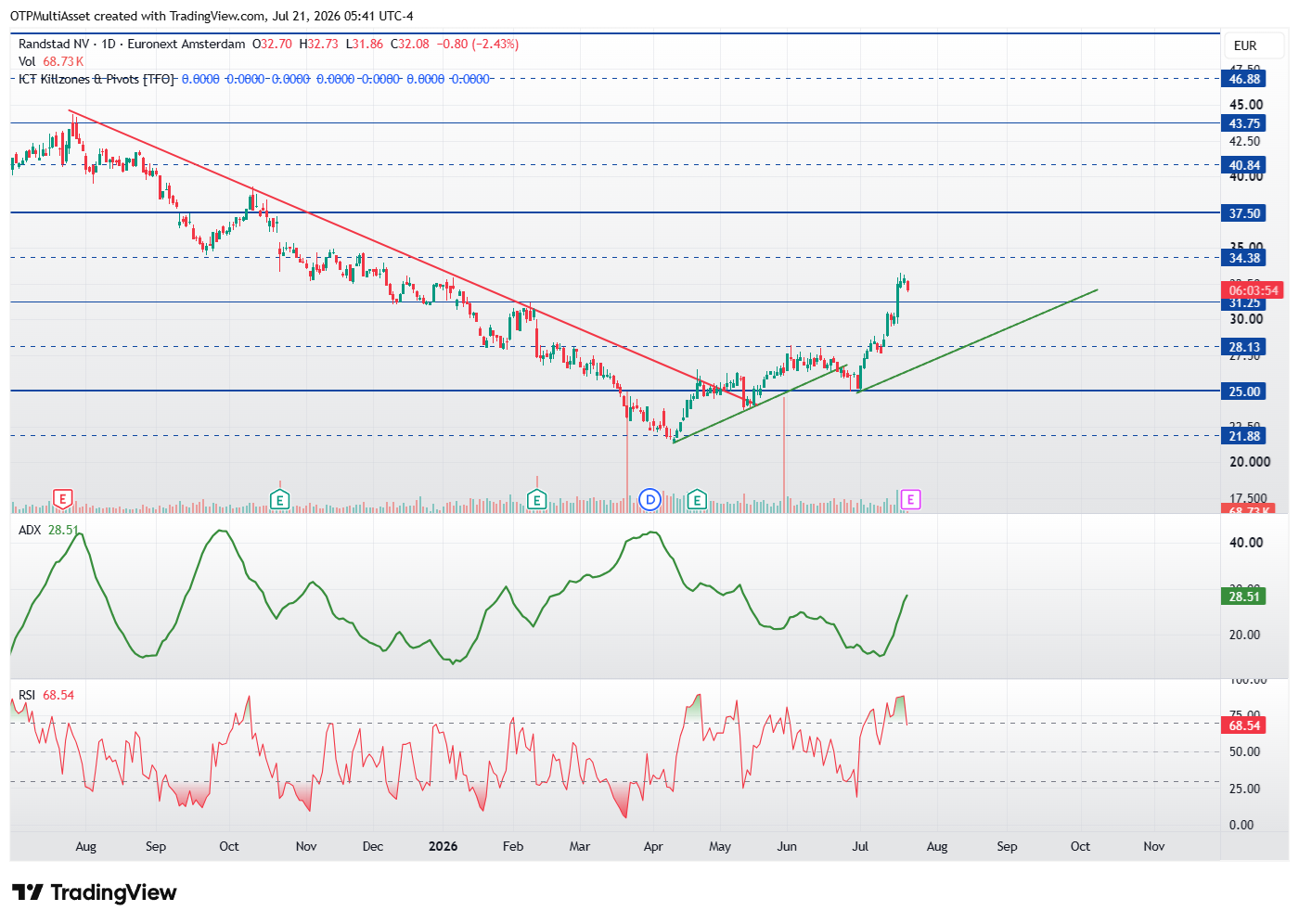Select the RSI indicator label
The width and height of the screenshot is (1299, 924).
tap(27, 695)
